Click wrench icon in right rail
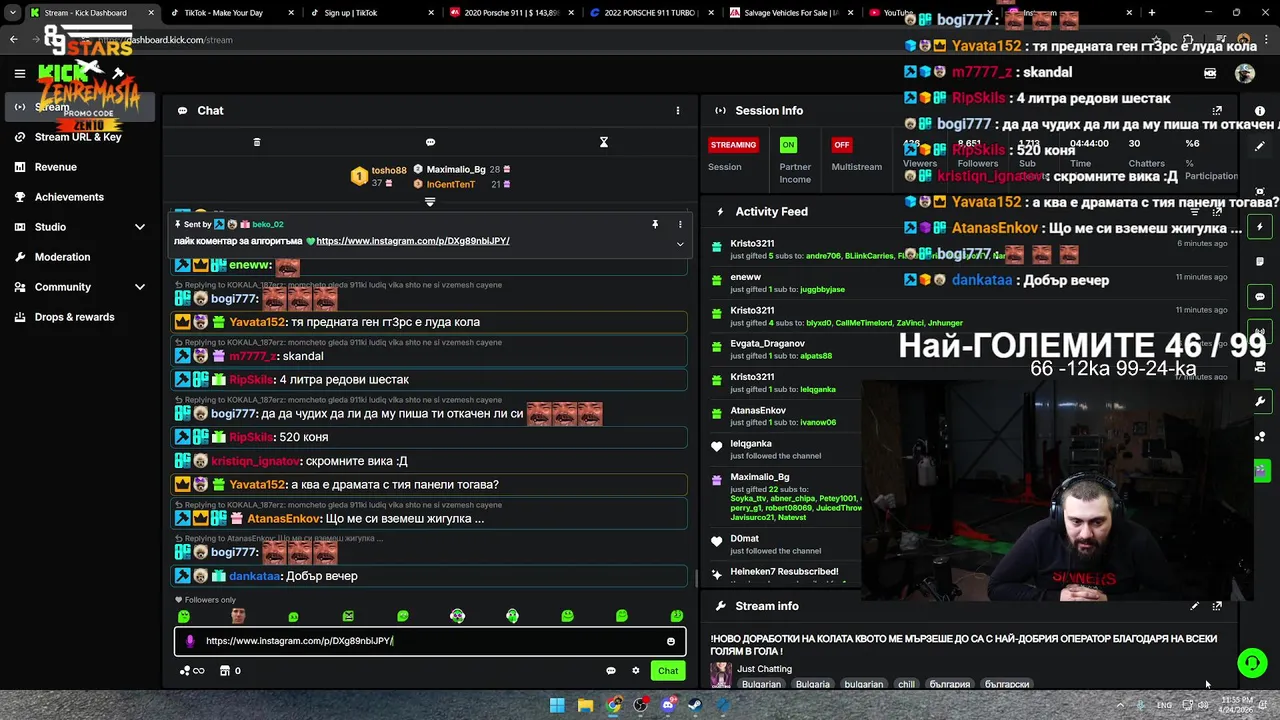The height and width of the screenshot is (720, 1280). pyautogui.click(x=1260, y=401)
